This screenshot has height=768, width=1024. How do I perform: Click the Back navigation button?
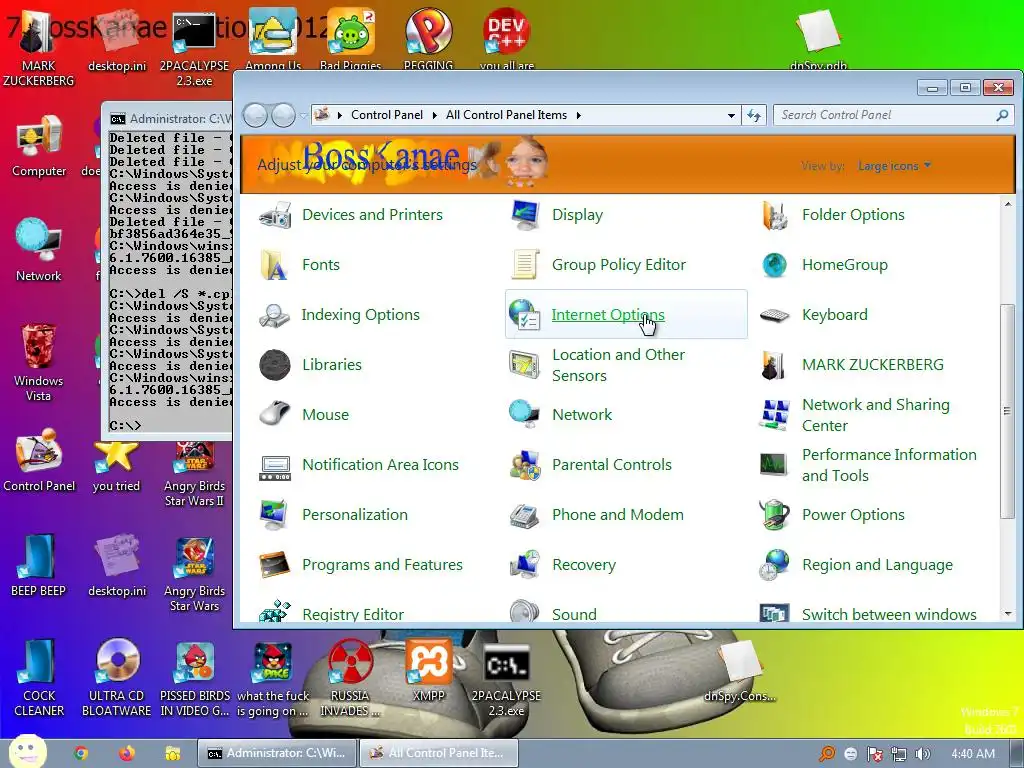pyautogui.click(x=255, y=116)
